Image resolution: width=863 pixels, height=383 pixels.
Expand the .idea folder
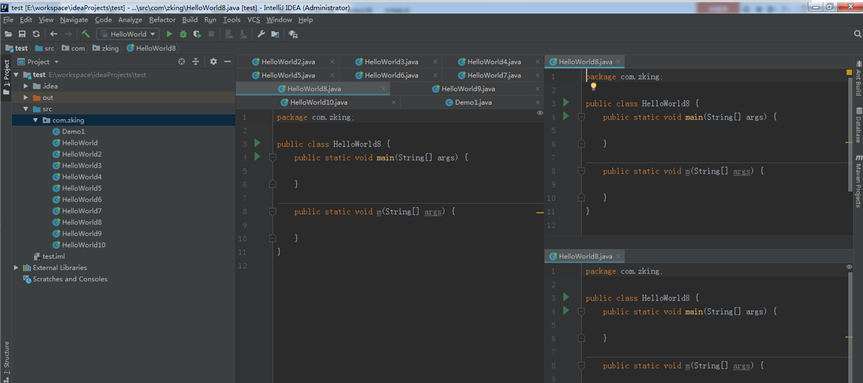coord(25,86)
